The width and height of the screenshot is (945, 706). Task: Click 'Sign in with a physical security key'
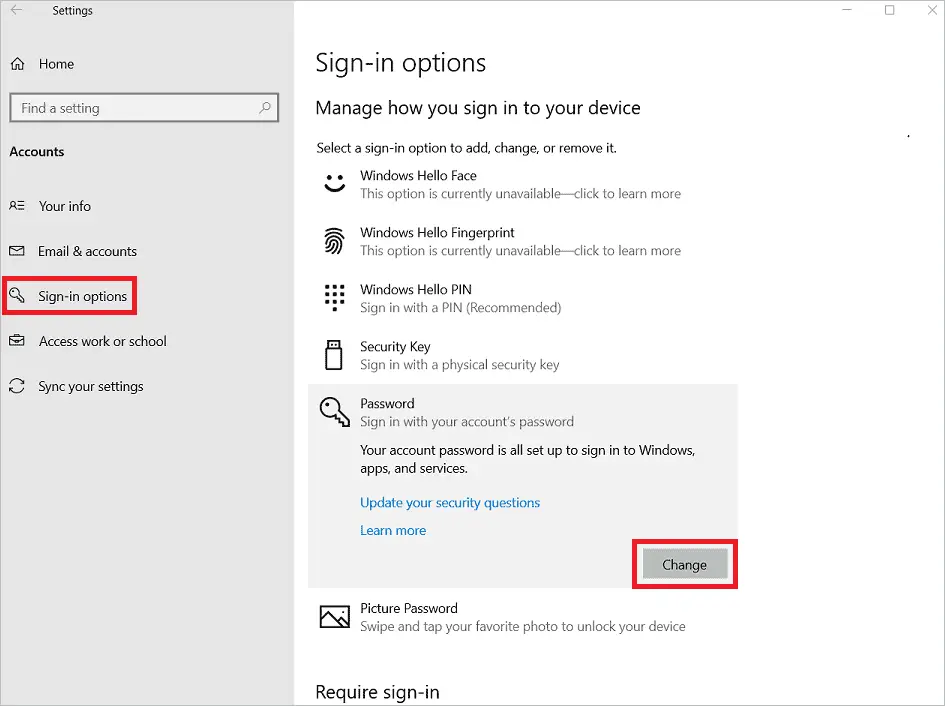pos(460,365)
